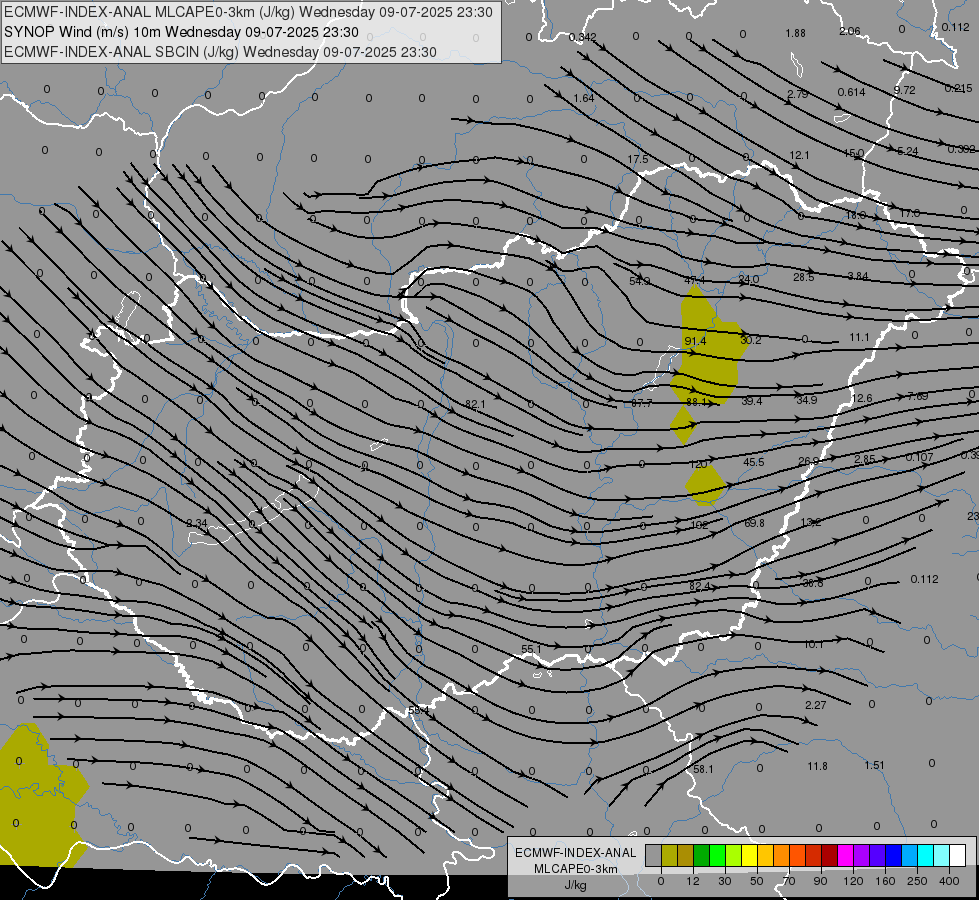
Task: Click the map value 0.614
Action: 852,92
